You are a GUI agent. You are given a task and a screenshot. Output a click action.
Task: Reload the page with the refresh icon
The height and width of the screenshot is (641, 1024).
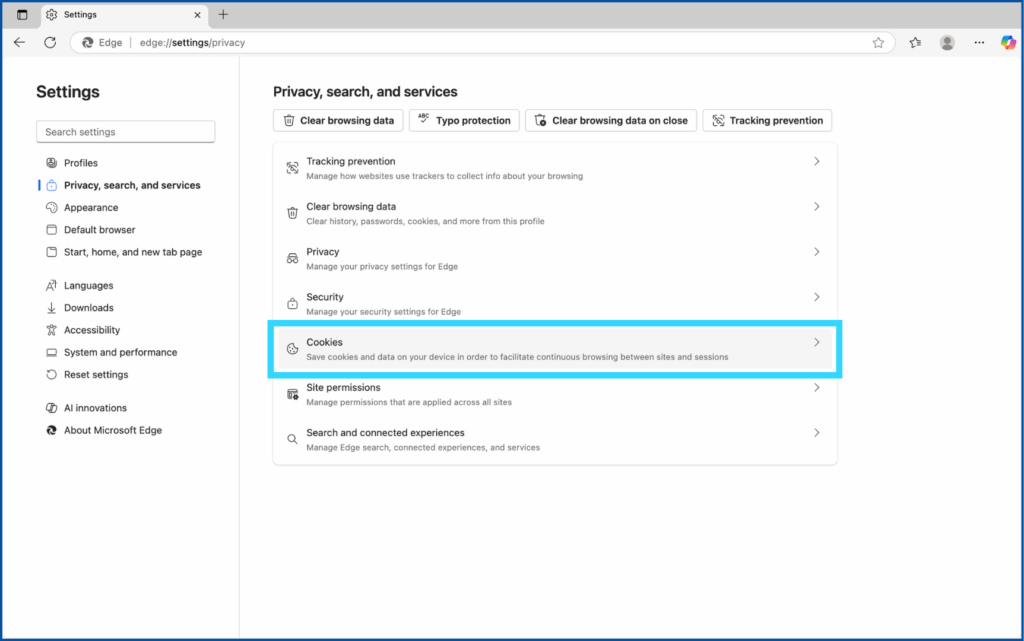pos(50,43)
